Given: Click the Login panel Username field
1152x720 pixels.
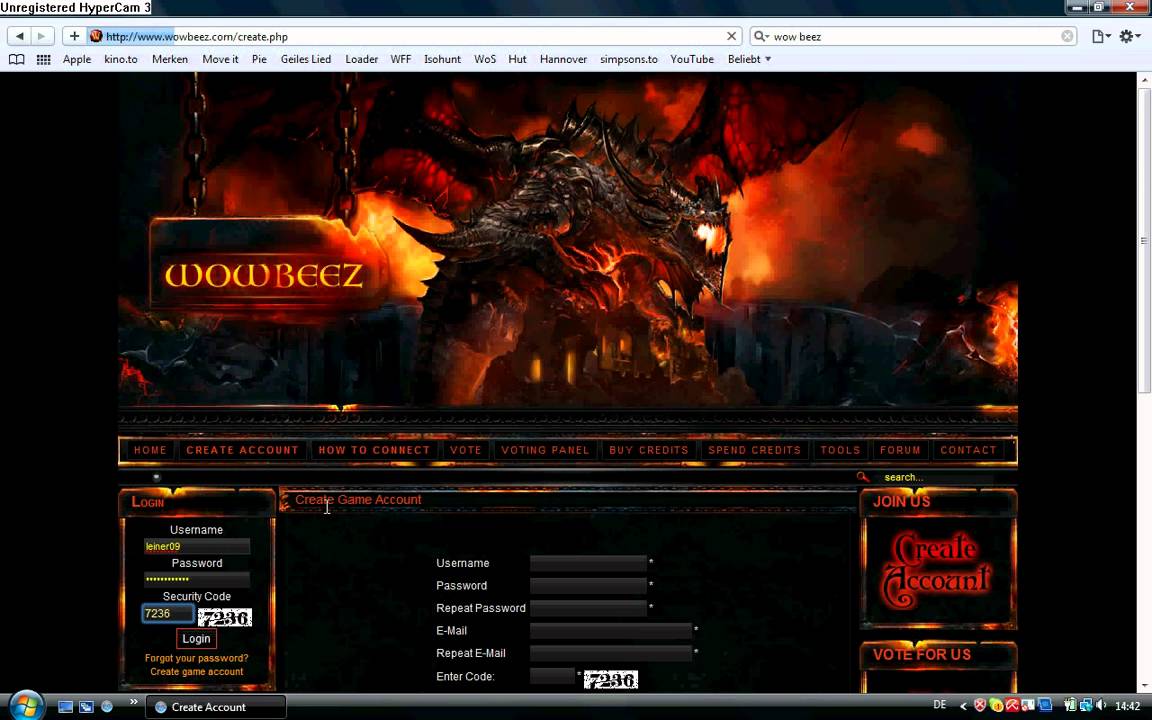Looking at the screenshot, I should [196, 546].
